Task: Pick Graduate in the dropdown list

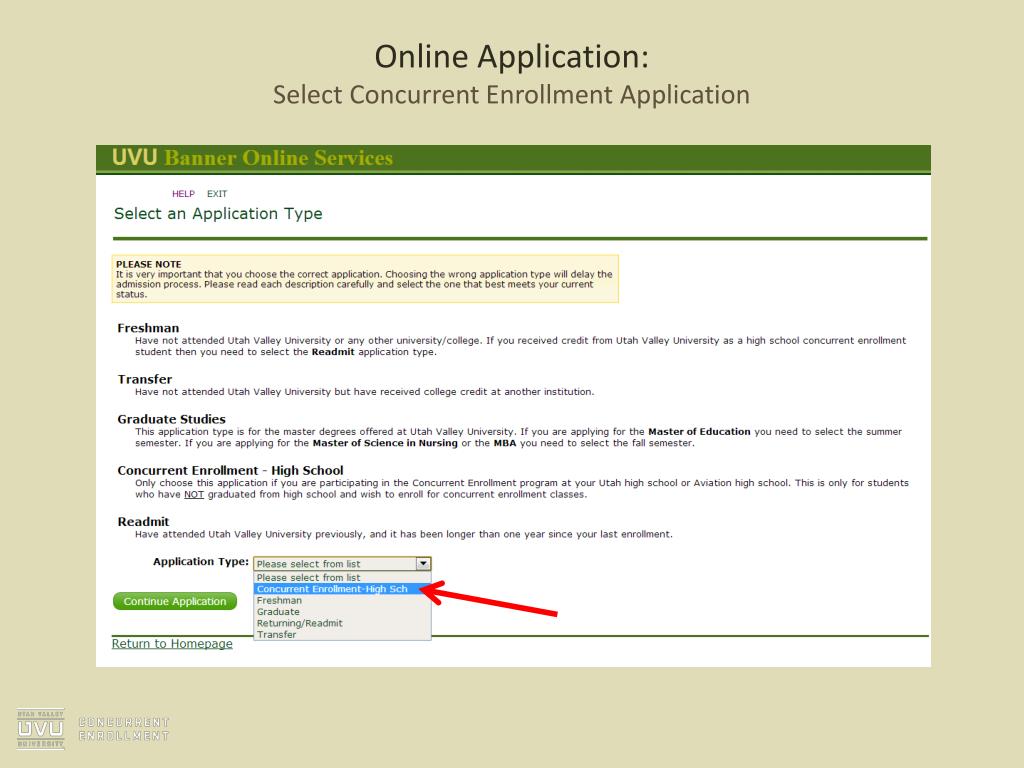Action: coord(342,612)
